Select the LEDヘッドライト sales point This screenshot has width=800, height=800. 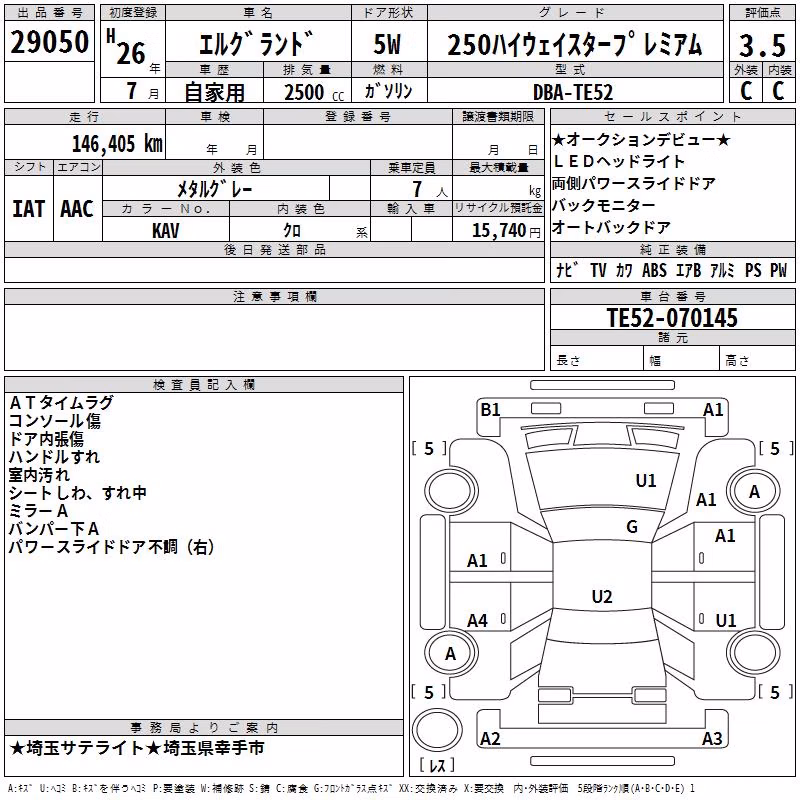coord(618,162)
